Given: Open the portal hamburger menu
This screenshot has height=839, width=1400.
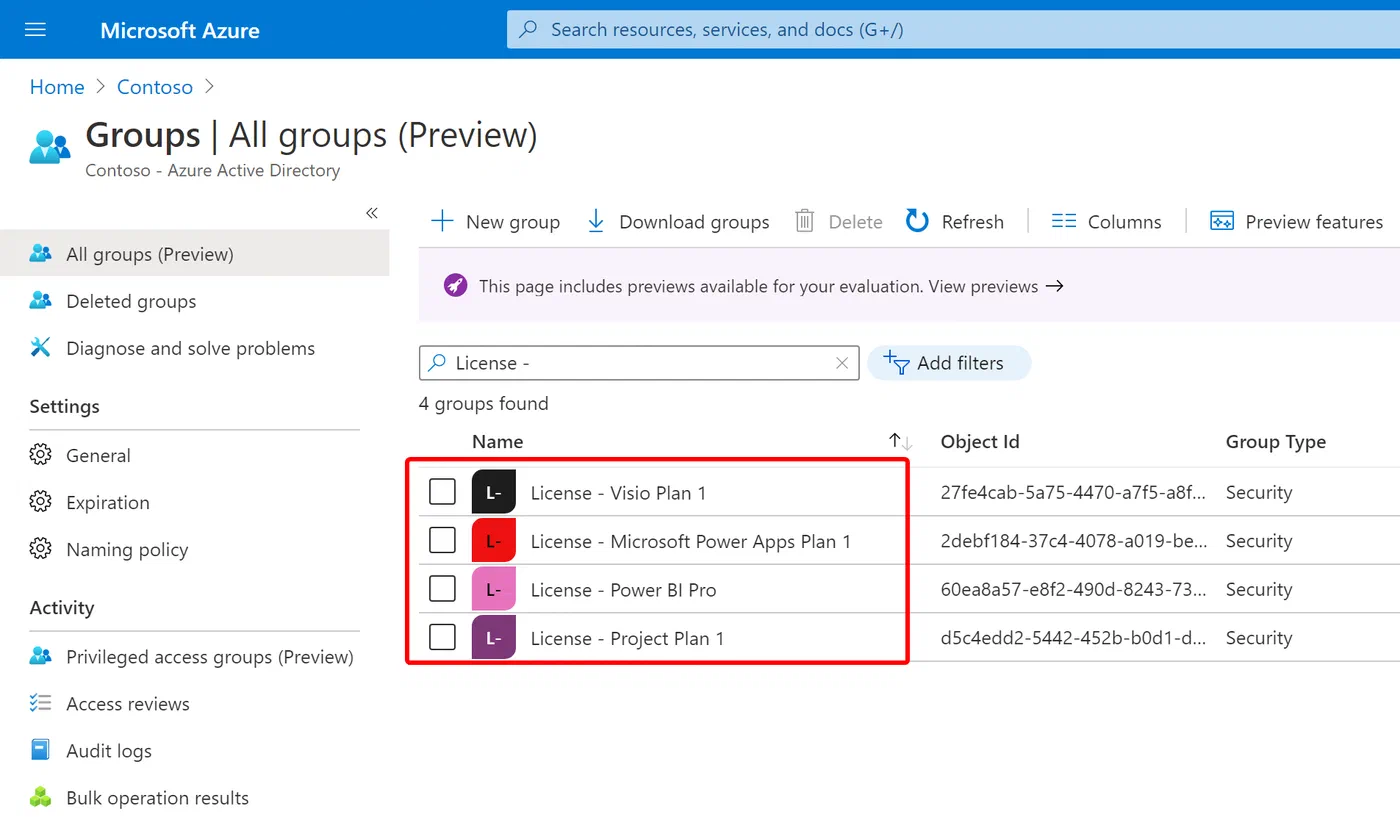Looking at the screenshot, I should click(35, 30).
